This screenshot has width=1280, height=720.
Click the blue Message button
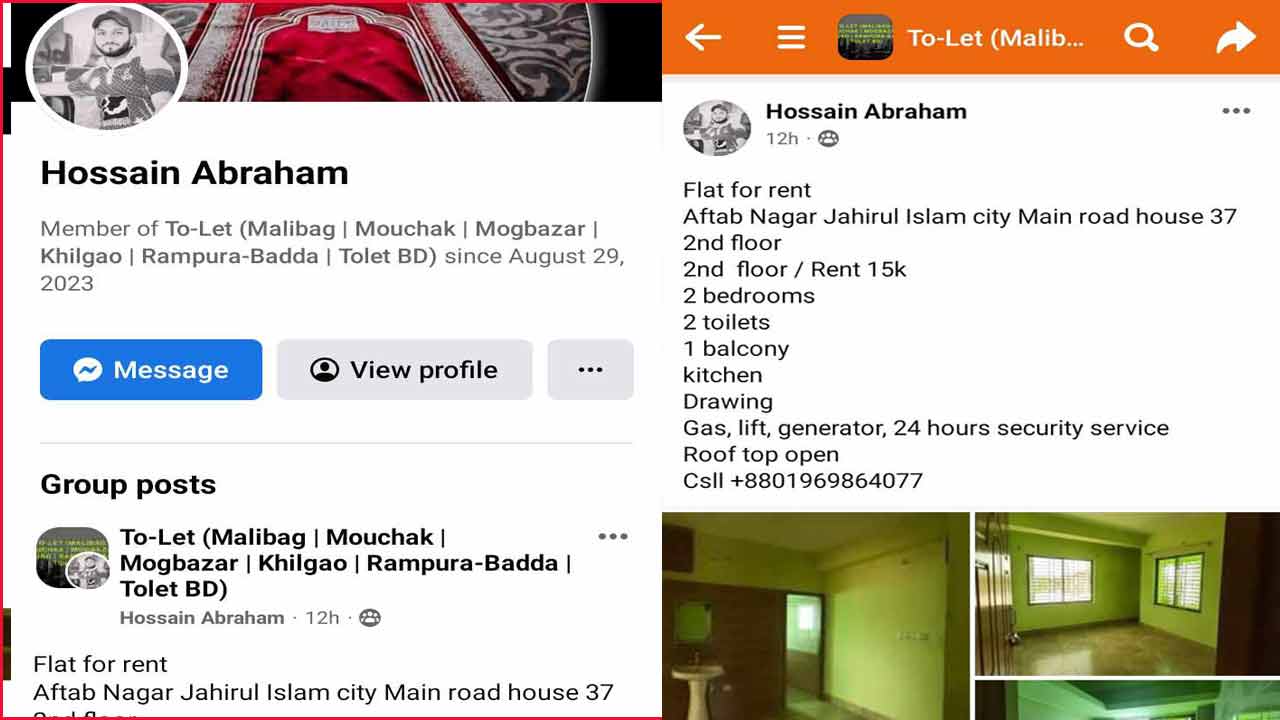point(151,370)
